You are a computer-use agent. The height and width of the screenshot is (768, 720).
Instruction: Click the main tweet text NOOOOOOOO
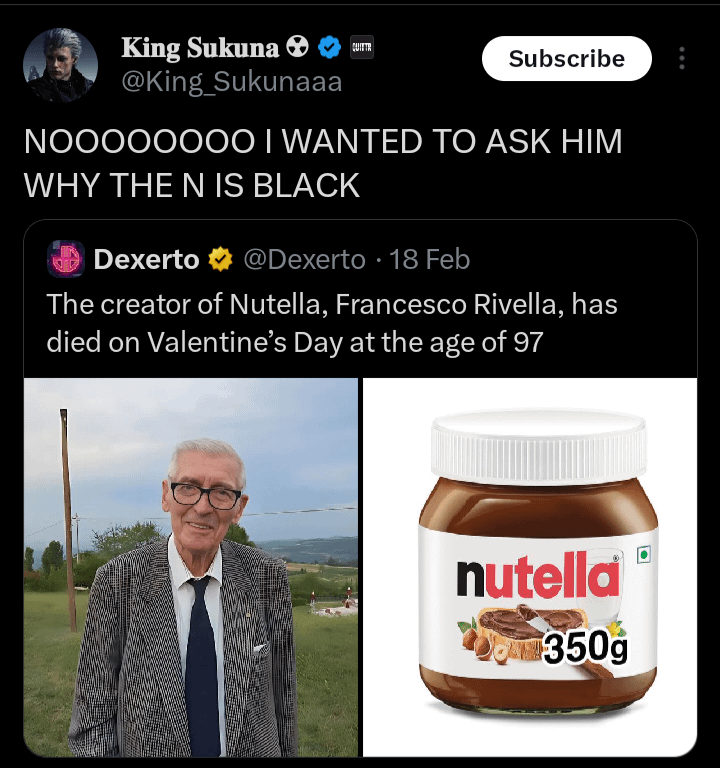coord(323,163)
